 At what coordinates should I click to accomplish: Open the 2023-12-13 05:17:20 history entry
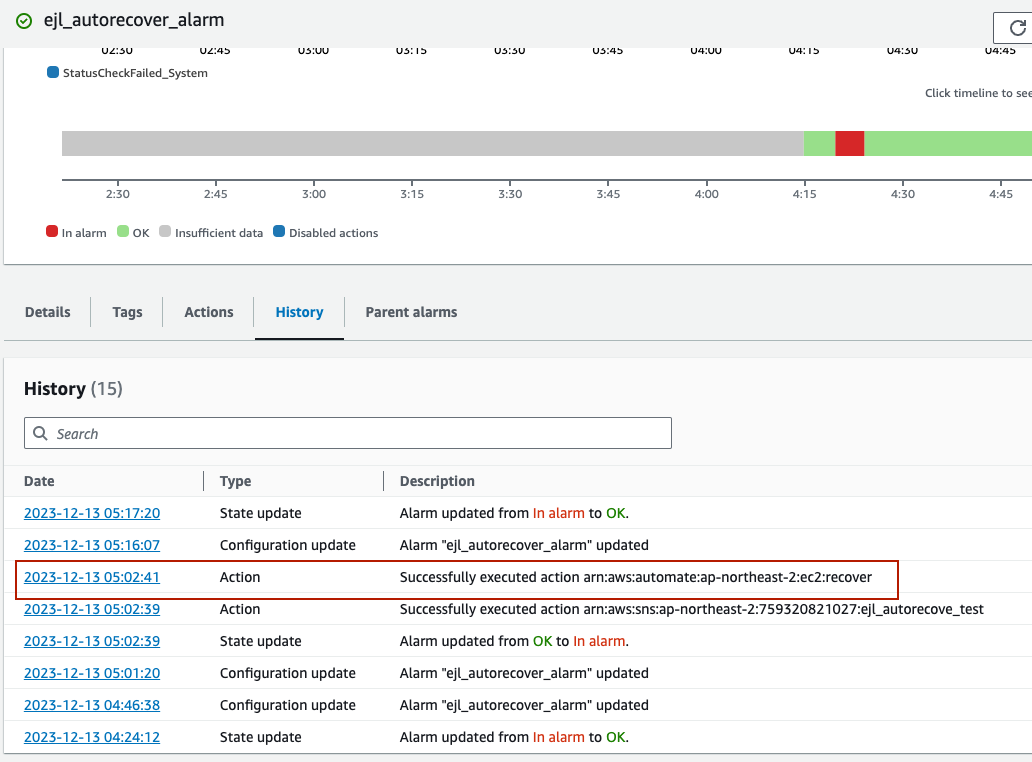(x=92, y=513)
